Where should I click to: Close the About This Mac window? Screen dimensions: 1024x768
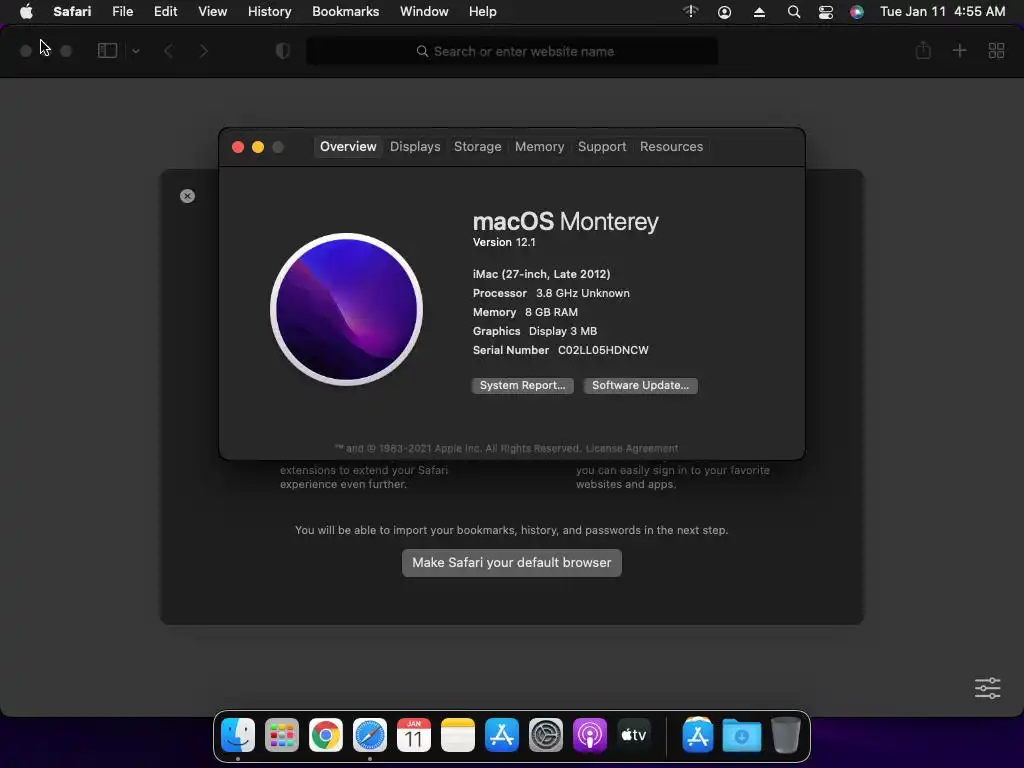point(238,147)
